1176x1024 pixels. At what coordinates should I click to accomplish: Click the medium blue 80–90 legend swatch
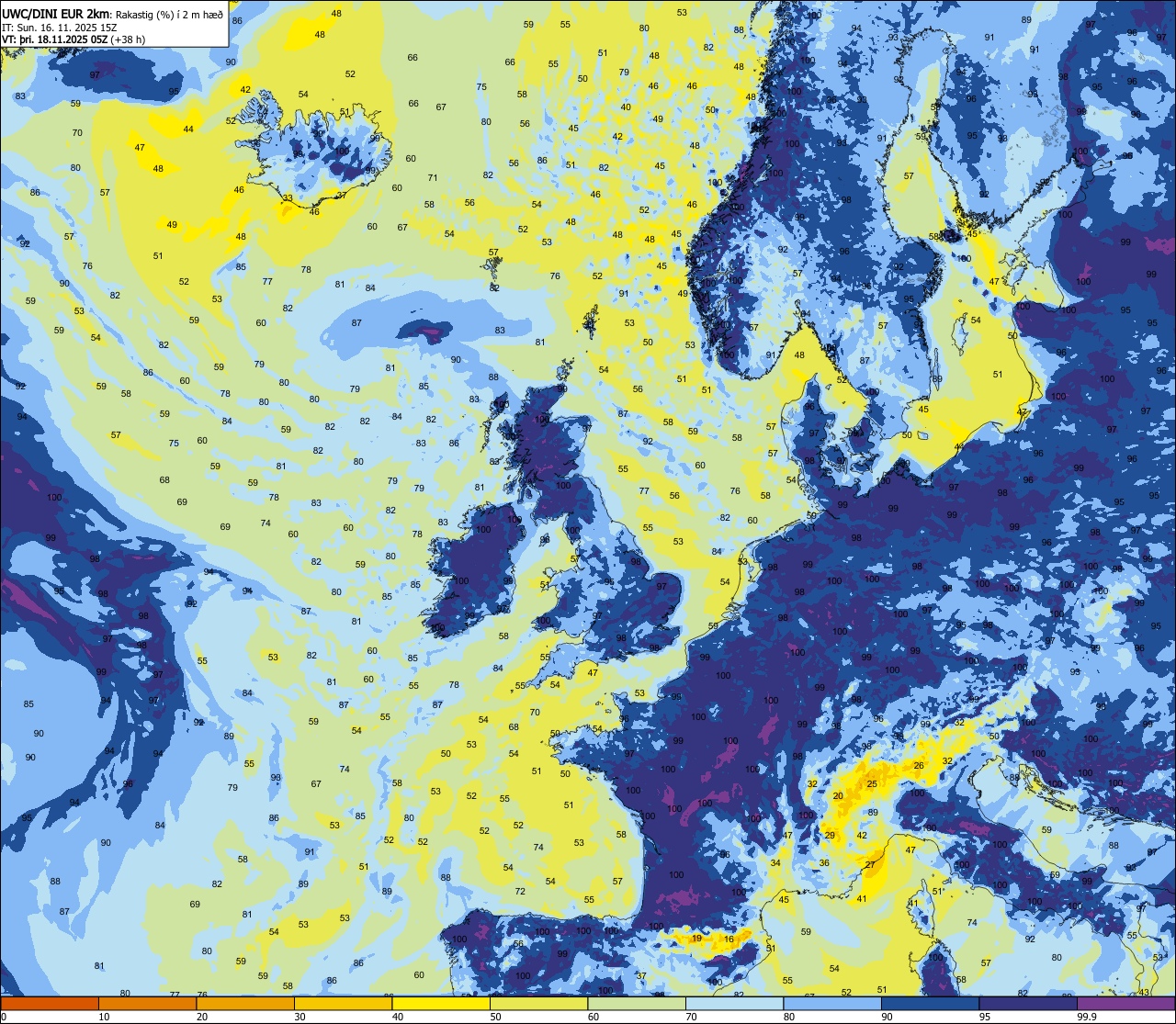tap(832, 1004)
